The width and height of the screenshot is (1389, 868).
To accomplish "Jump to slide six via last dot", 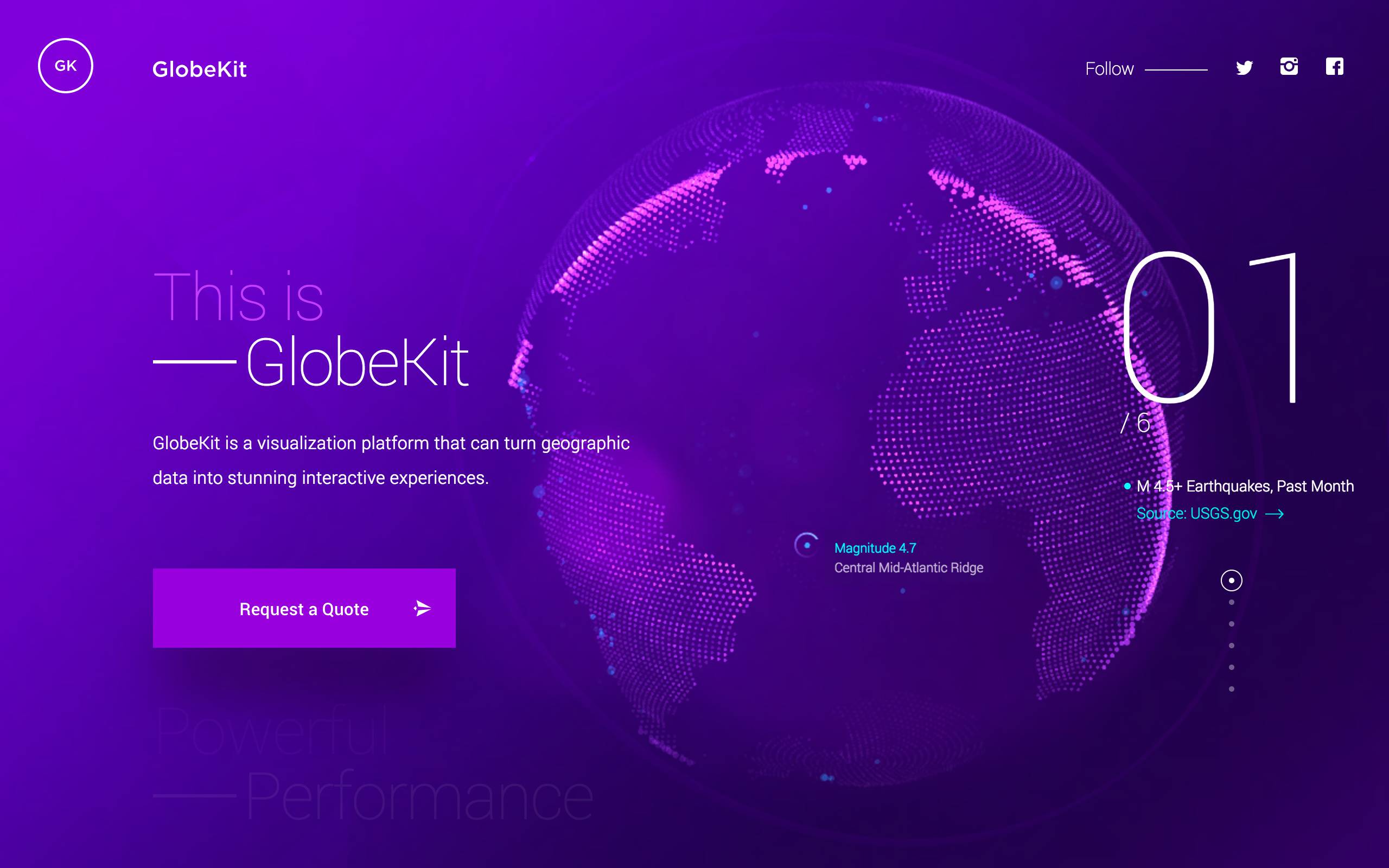I will (1231, 689).
